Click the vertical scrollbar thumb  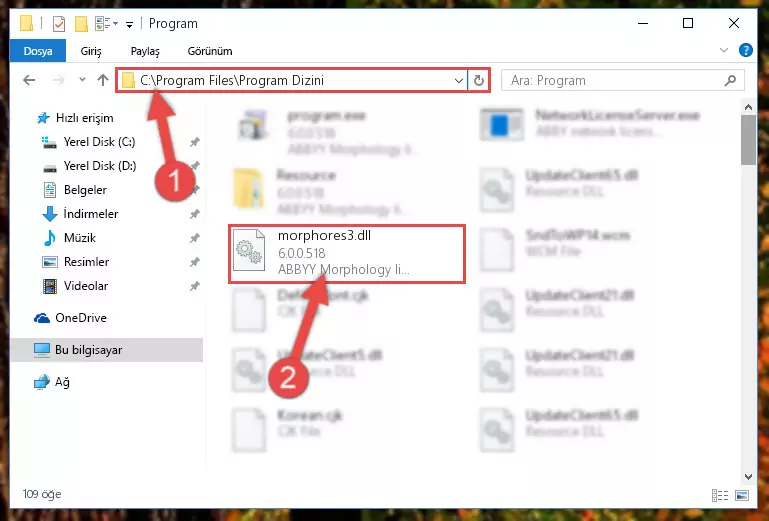pos(748,140)
